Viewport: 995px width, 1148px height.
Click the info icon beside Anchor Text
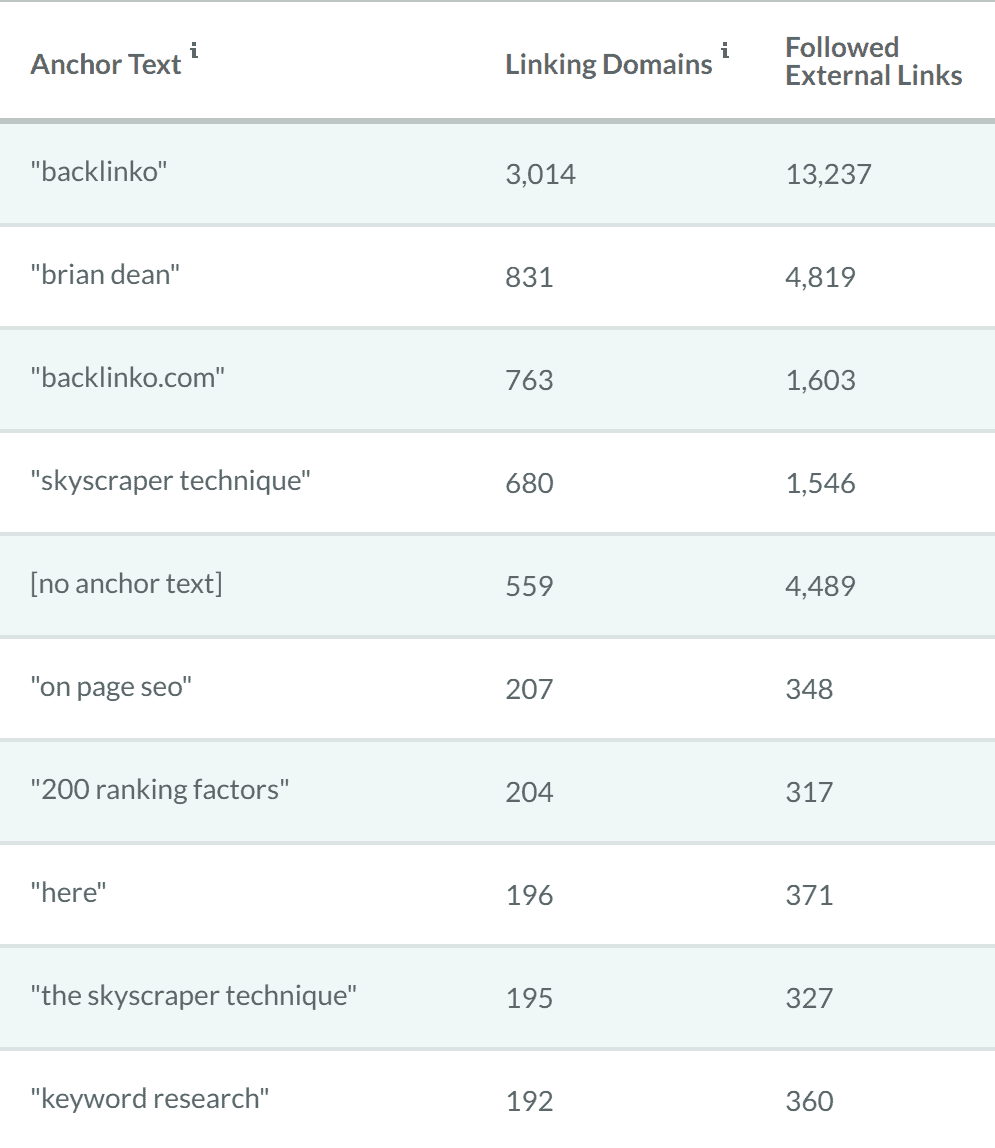(x=194, y=51)
